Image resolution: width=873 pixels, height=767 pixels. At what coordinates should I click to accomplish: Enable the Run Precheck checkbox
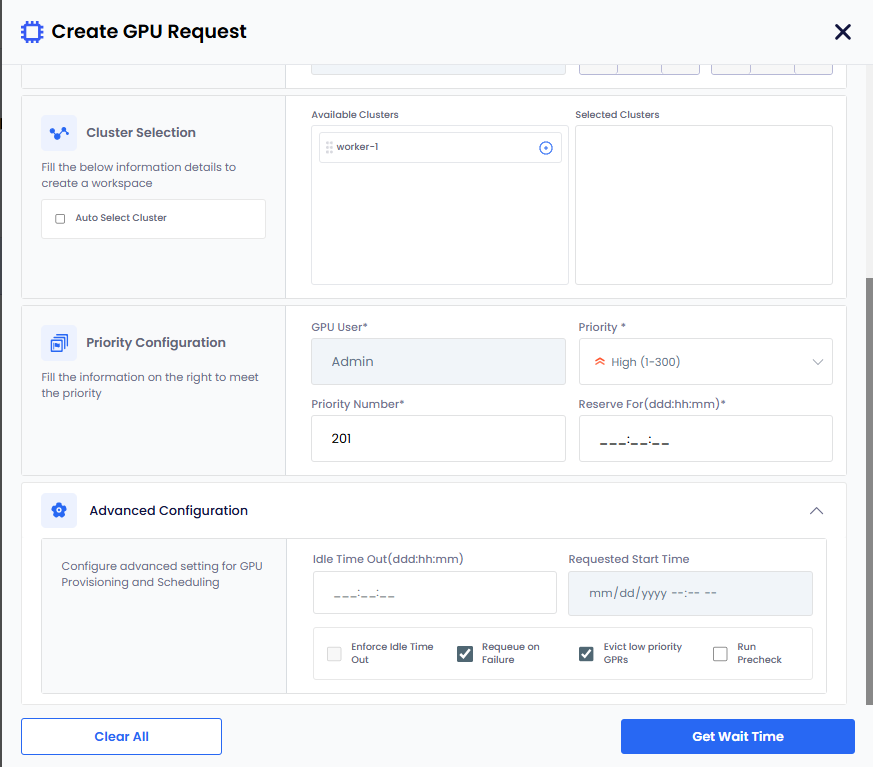click(x=720, y=654)
